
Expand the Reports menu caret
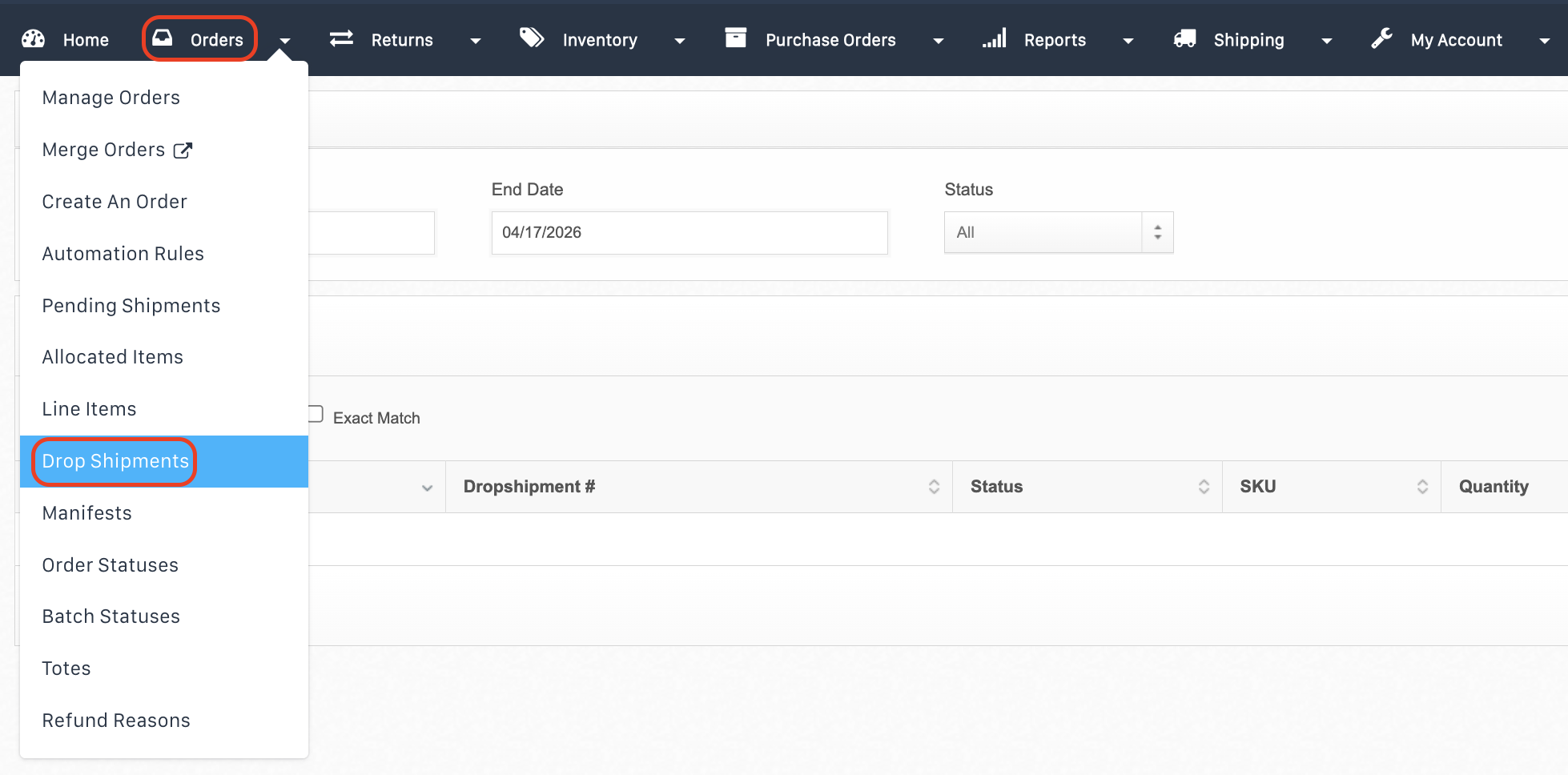click(1128, 41)
